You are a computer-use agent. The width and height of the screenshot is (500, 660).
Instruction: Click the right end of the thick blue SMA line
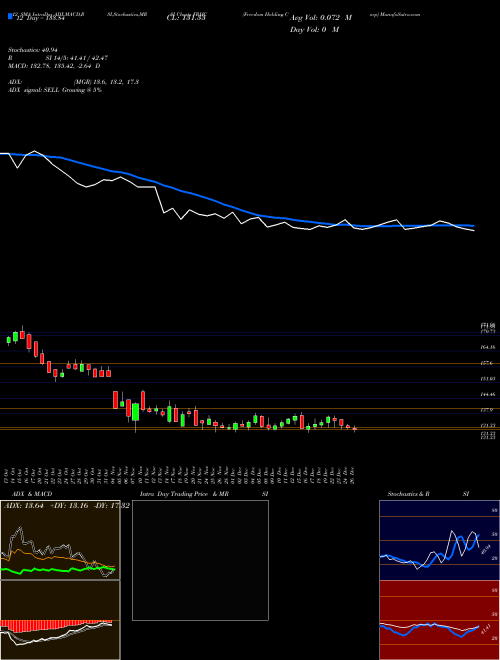click(473, 226)
